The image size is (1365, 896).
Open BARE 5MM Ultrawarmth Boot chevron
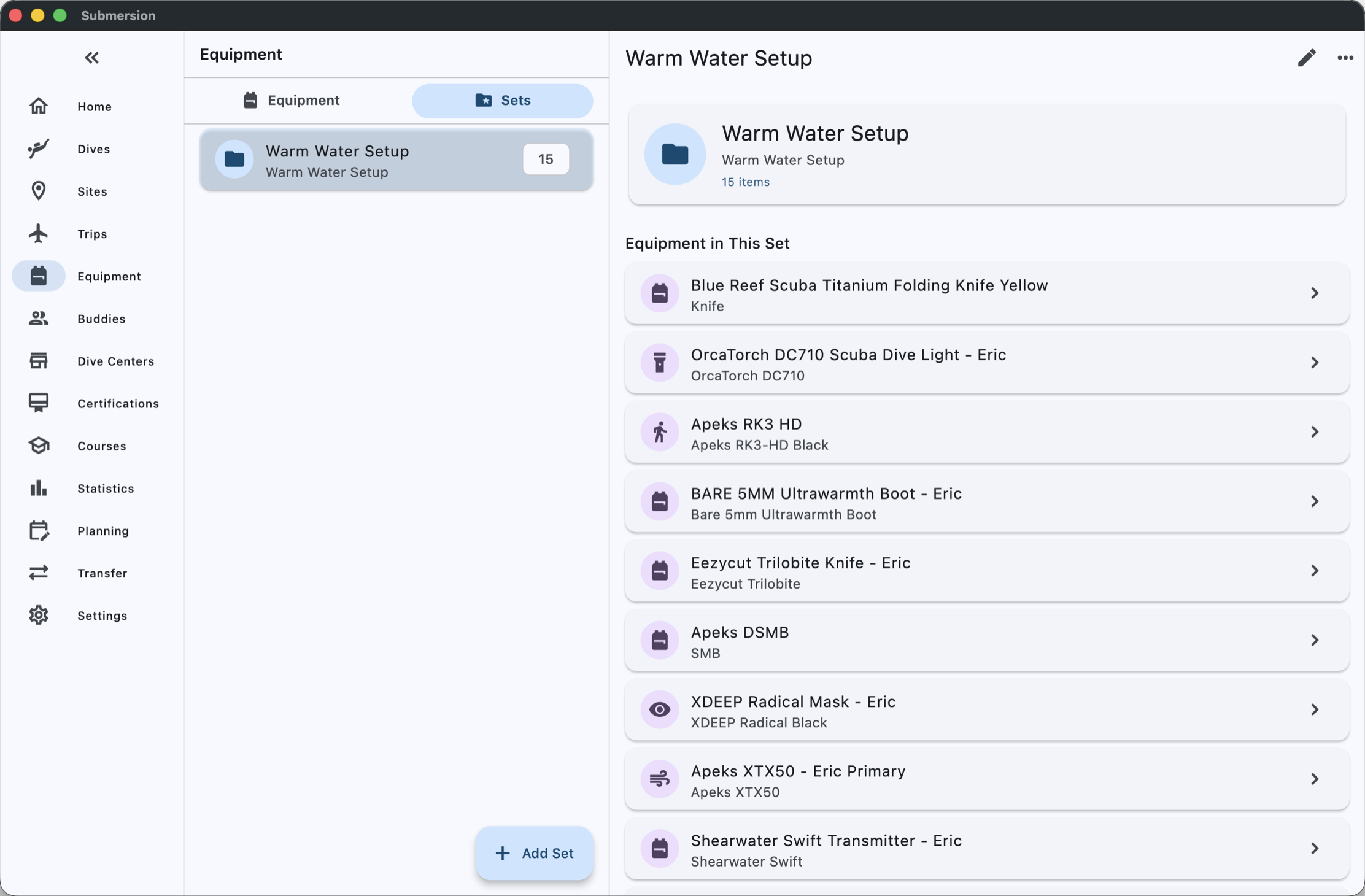[1315, 501]
